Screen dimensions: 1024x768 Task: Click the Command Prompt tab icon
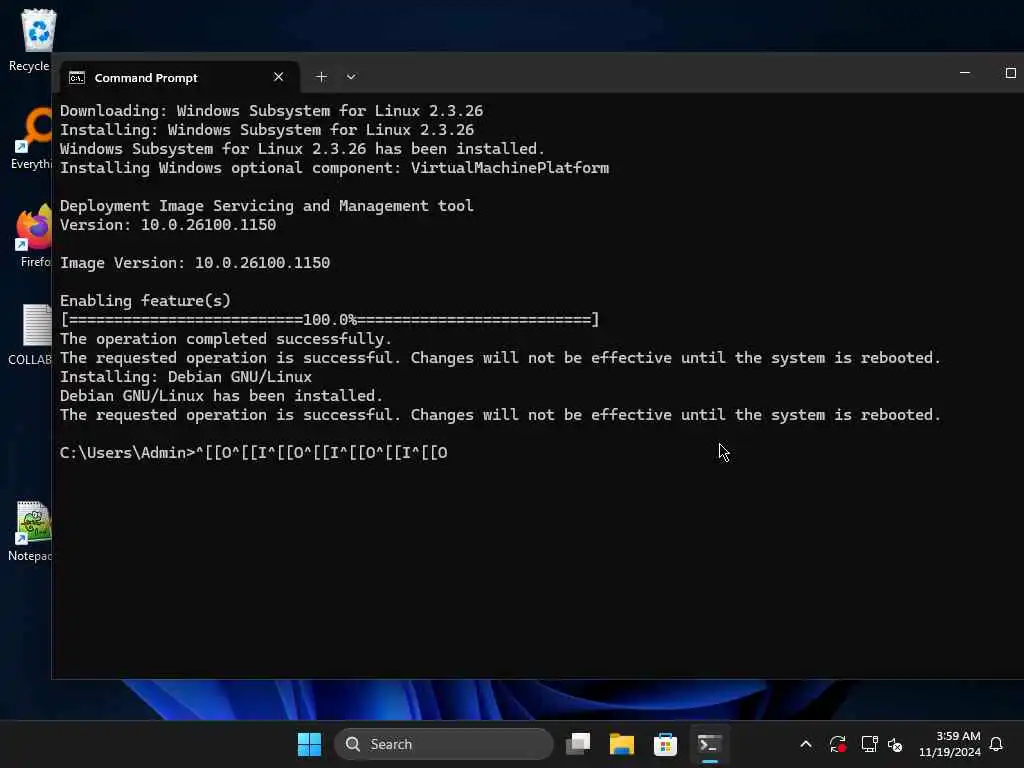[x=77, y=78]
